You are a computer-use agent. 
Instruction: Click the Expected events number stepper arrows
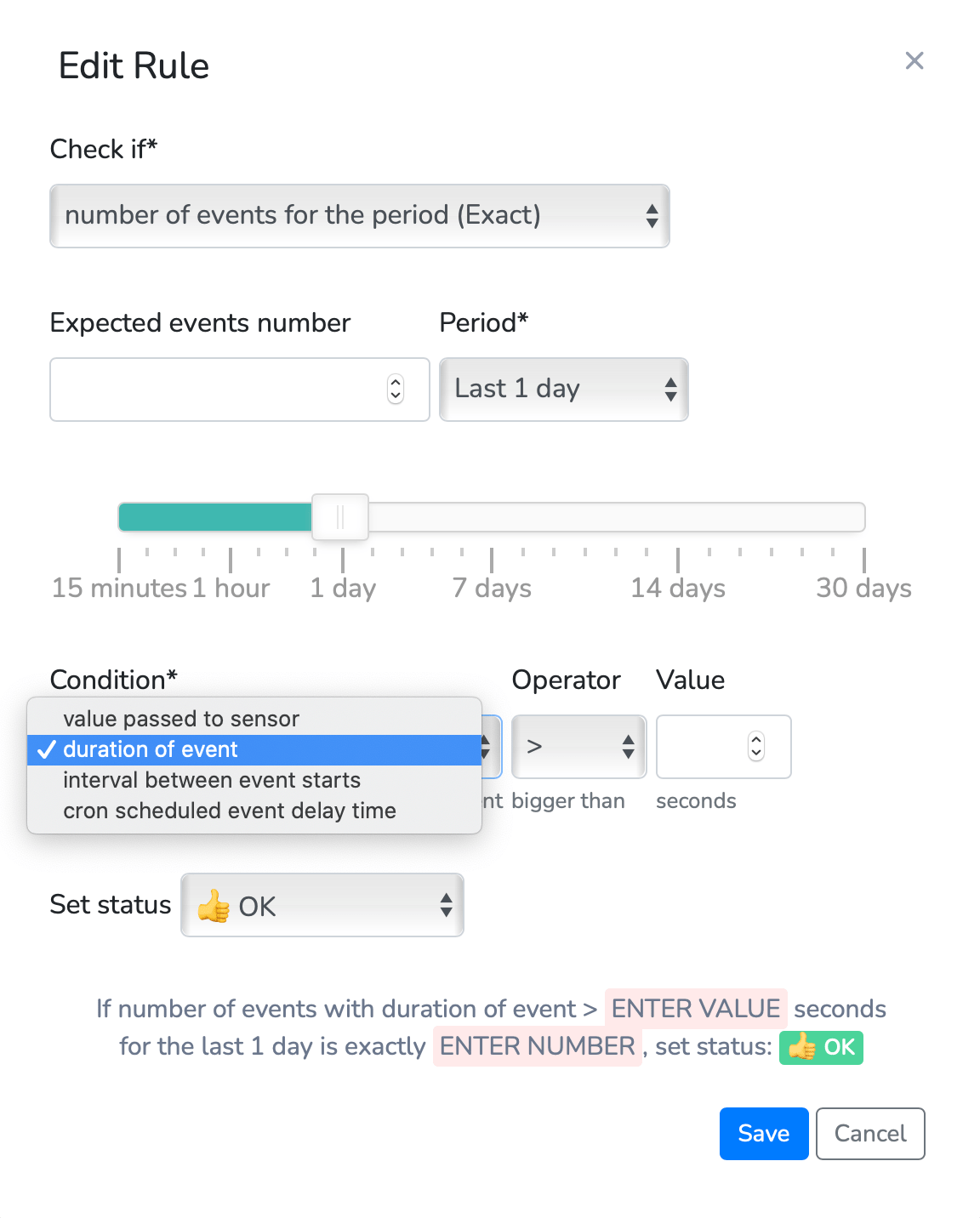point(396,390)
